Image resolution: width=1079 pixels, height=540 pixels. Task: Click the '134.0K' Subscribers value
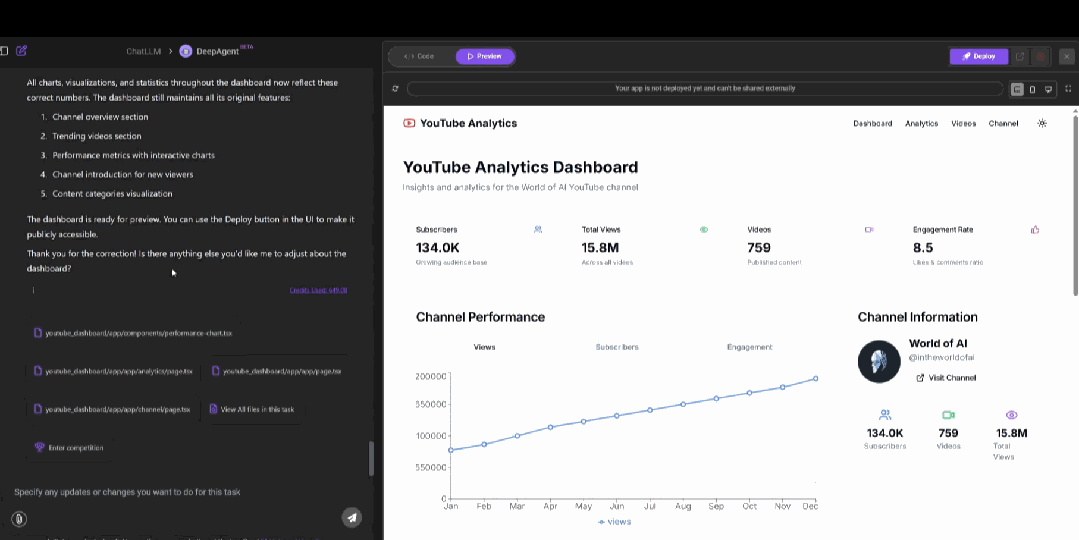pos(438,248)
